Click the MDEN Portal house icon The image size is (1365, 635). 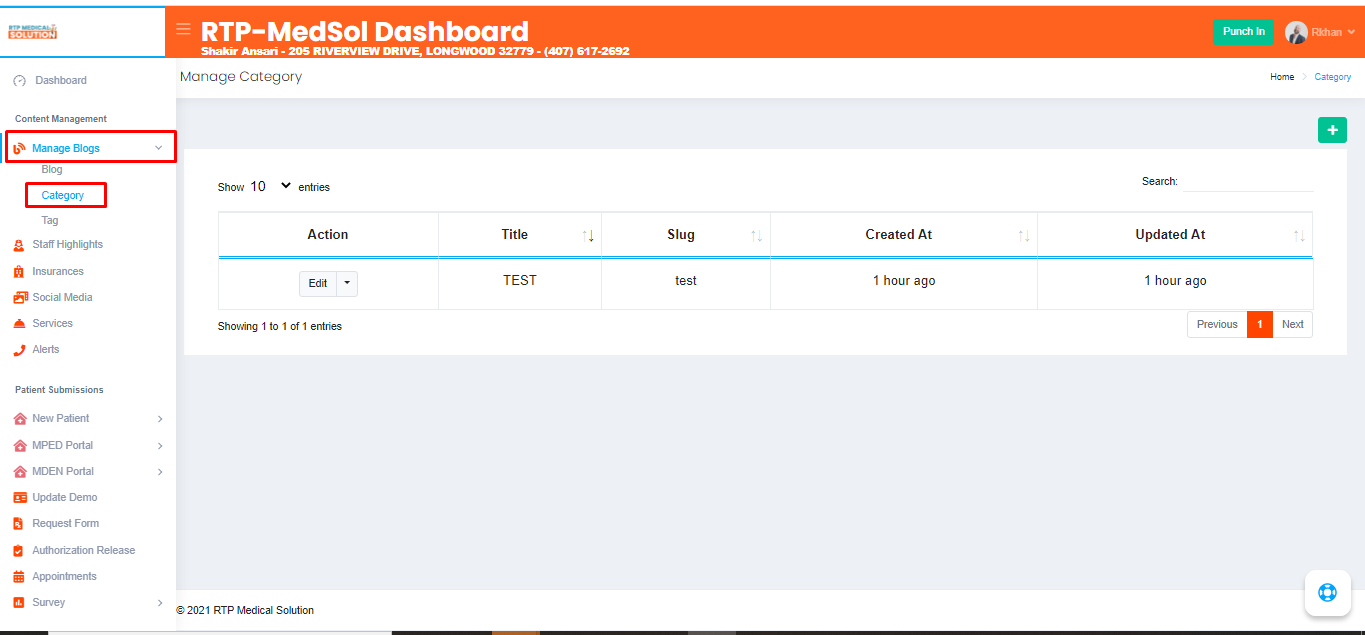[20, 472]
